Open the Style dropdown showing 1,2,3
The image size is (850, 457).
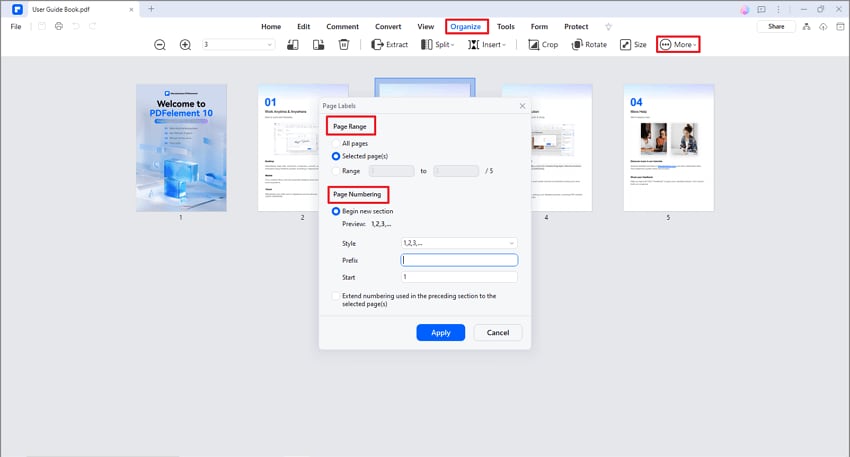pyautogui.click(x=459, y=243)
